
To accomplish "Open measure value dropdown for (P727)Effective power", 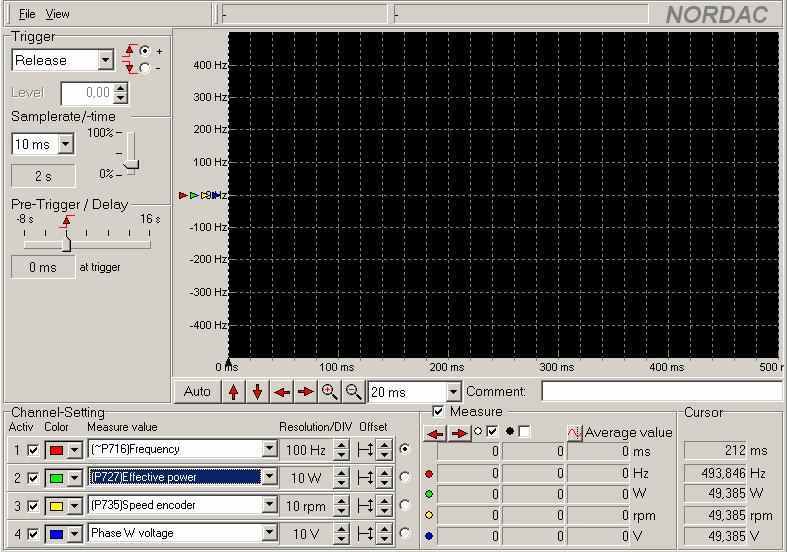I will (270, 477).
